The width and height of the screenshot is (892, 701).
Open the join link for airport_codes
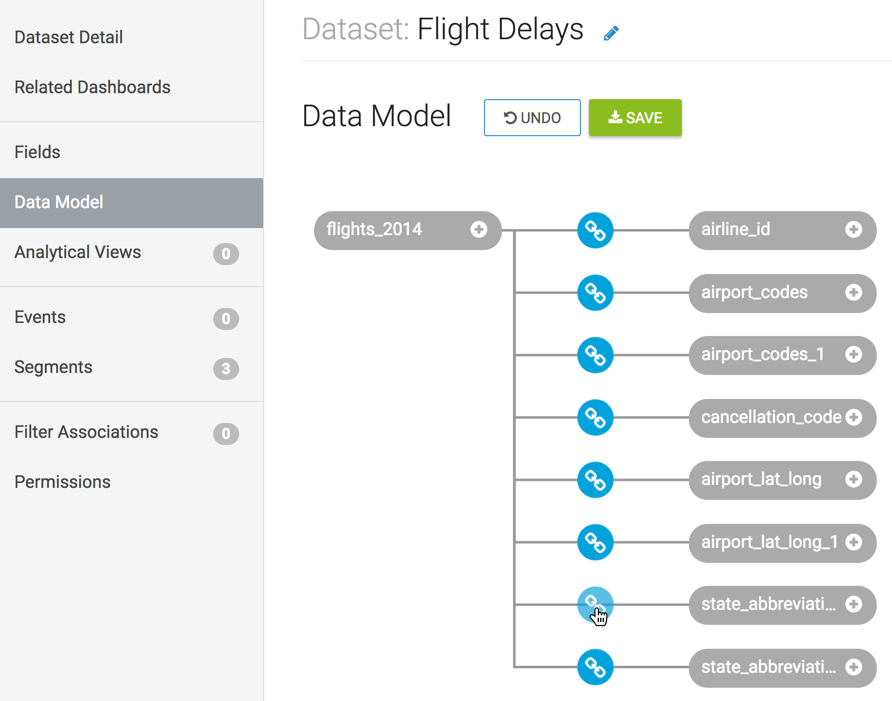[x=595, y=293]
